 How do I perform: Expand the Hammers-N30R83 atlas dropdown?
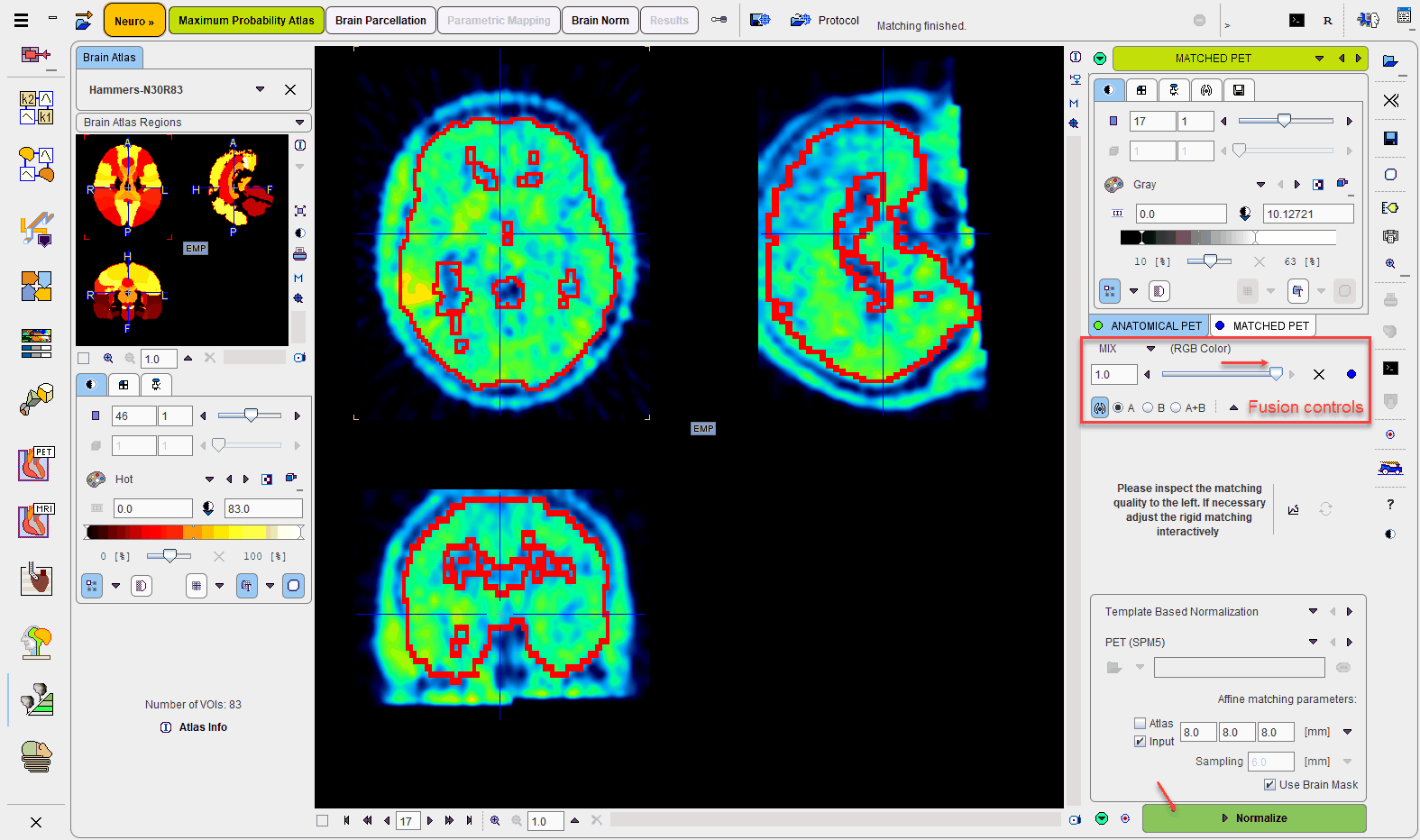pyautogui.click(x=260, y=89)
